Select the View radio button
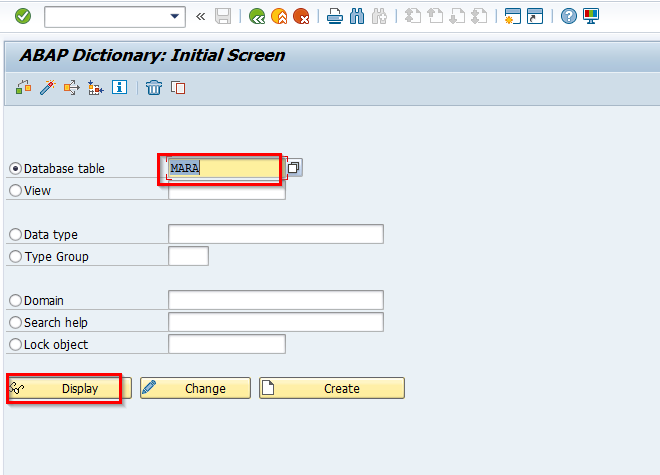Image resolution: width=660 pixels, height=475 pixels. (15, 190)
